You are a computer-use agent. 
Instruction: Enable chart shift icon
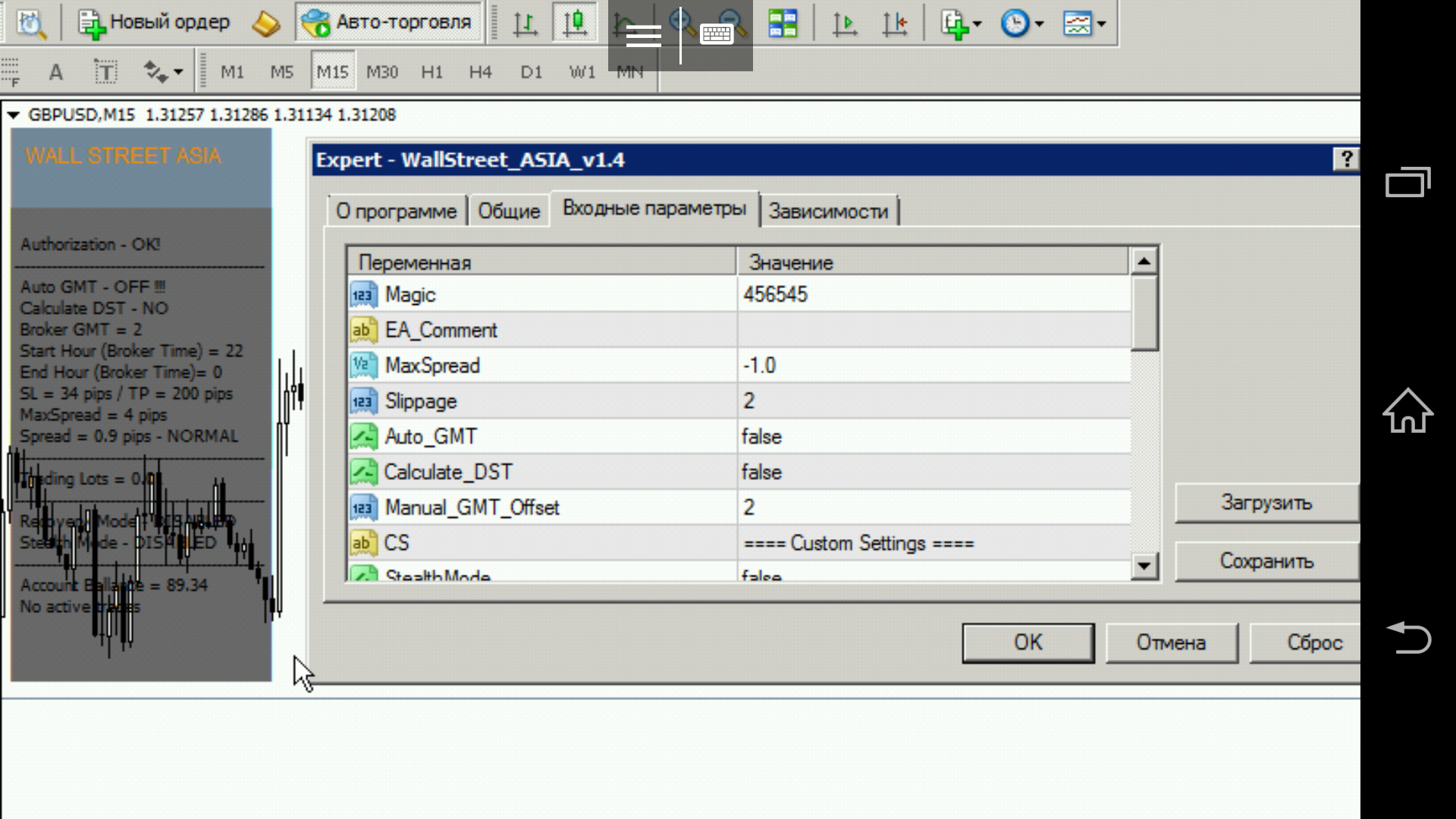click(895, 23)
